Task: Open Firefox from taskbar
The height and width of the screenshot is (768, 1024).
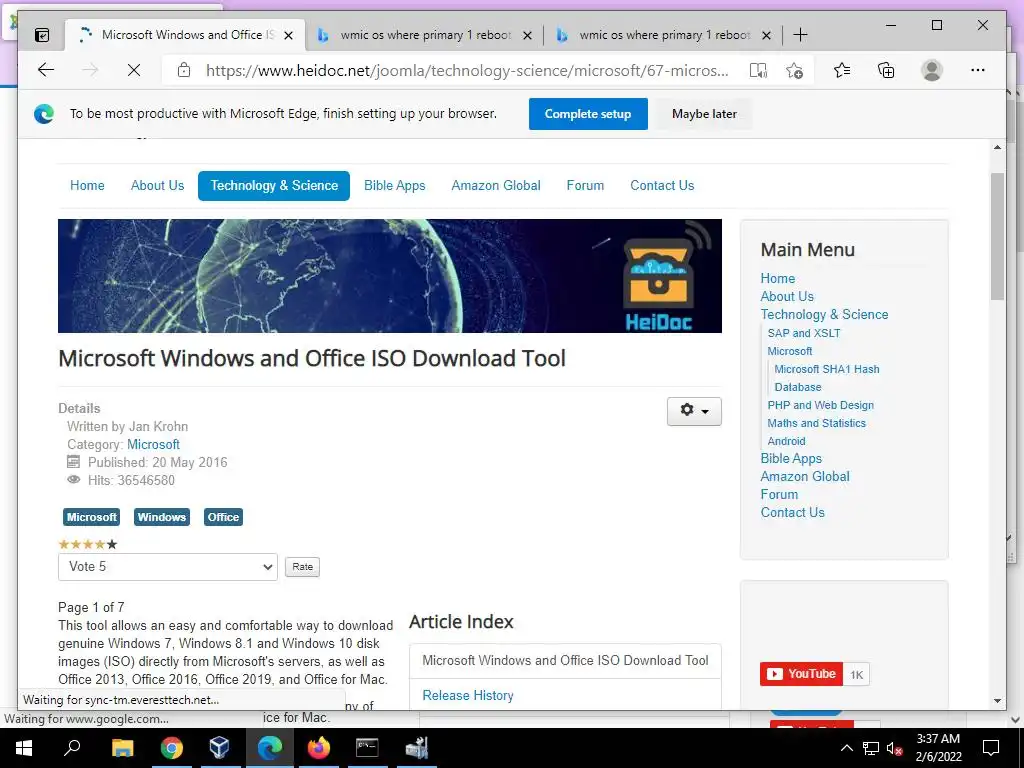Action: (x=319, y=748)
